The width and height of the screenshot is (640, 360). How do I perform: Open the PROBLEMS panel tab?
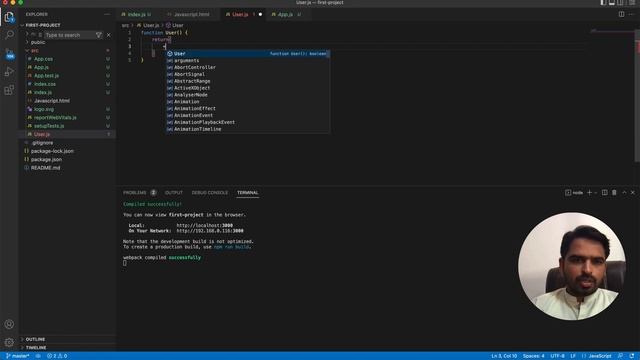coord(135,193)
